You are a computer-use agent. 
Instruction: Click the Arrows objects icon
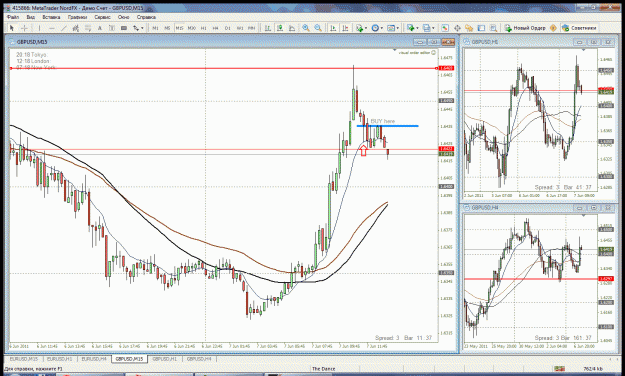tap(136, 28)
